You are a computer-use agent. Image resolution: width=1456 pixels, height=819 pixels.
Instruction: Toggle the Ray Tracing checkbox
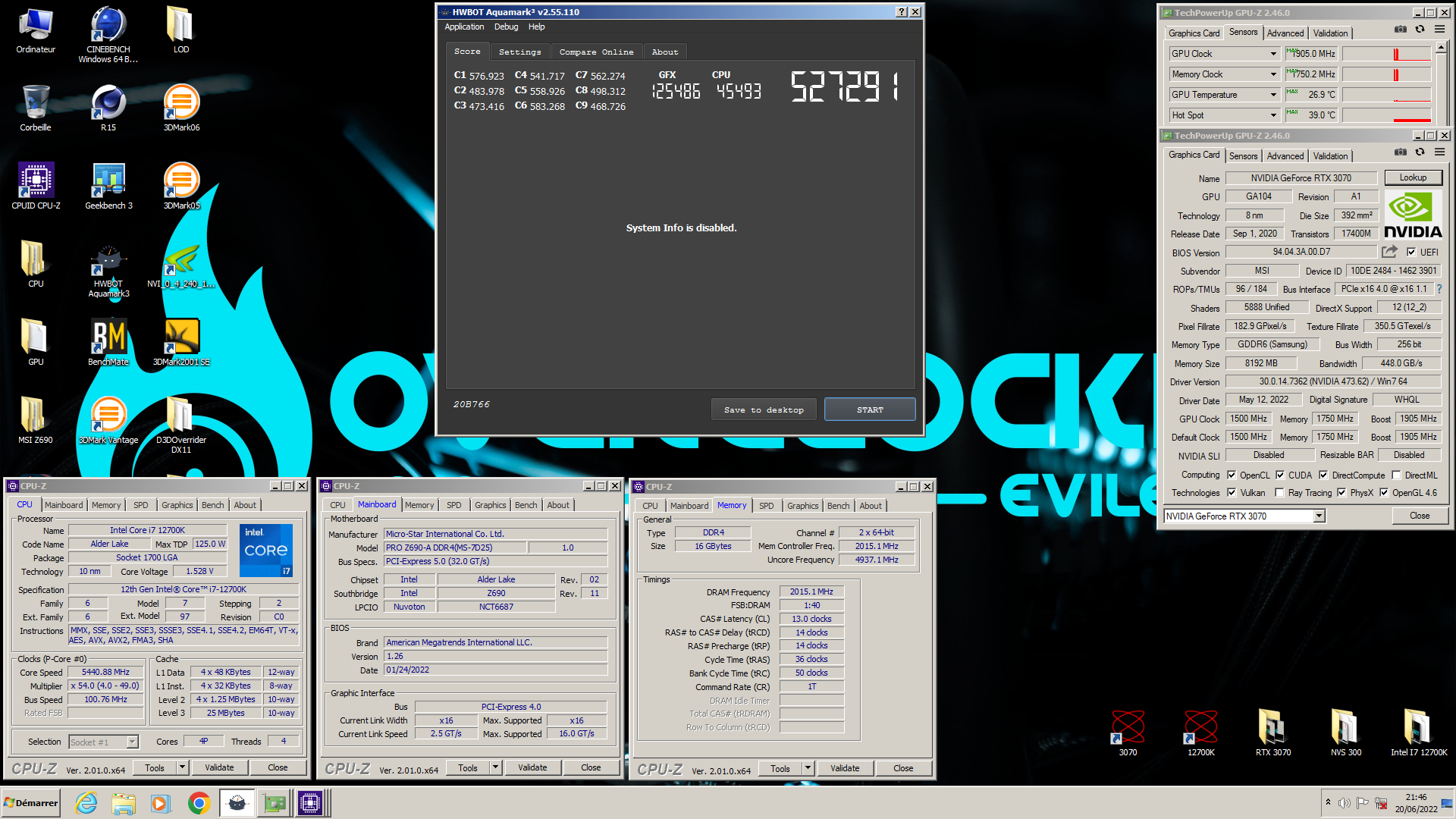(1280, 493)
